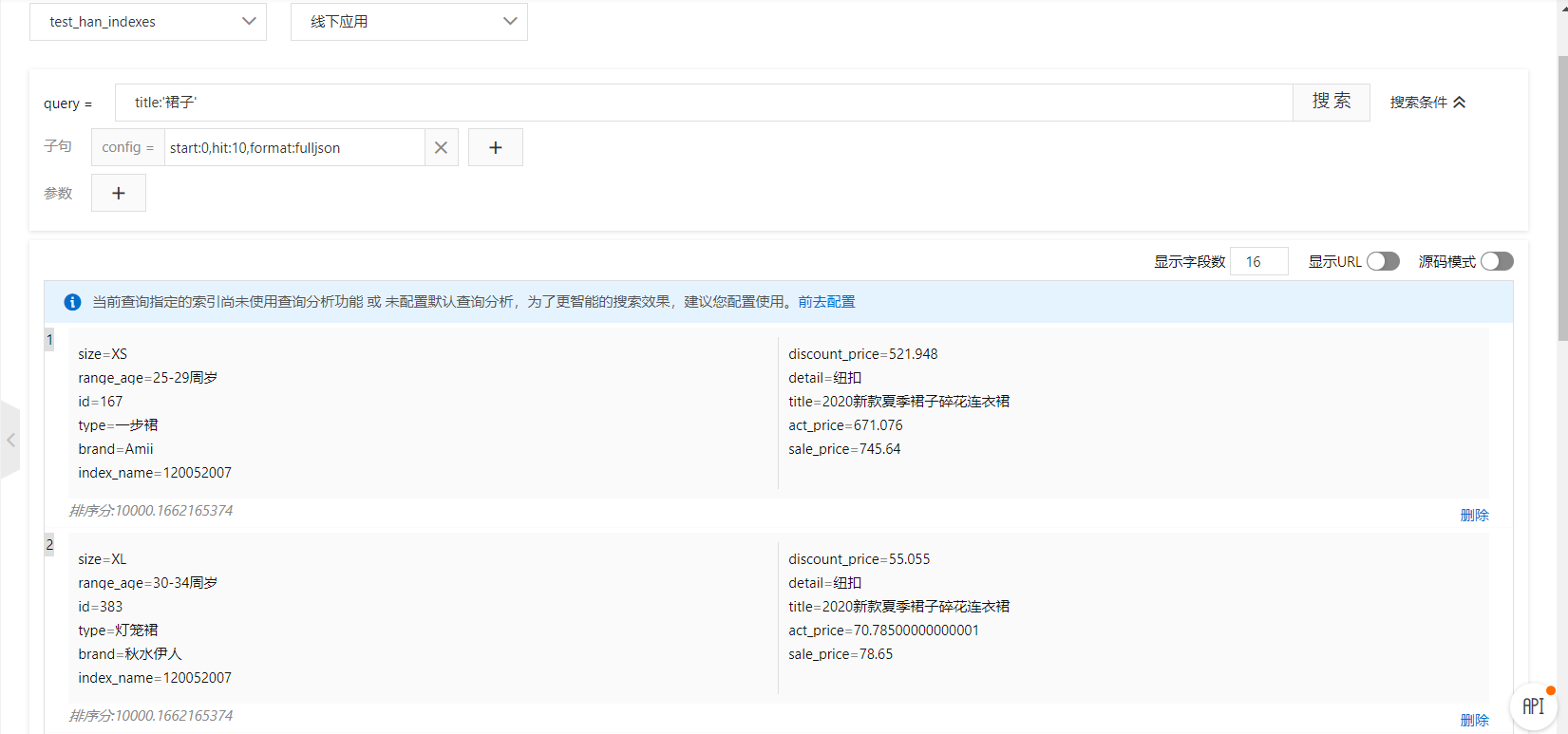Click the 搜索 search button
The image size is (1568, 734).
click(x=1332, y=102)
